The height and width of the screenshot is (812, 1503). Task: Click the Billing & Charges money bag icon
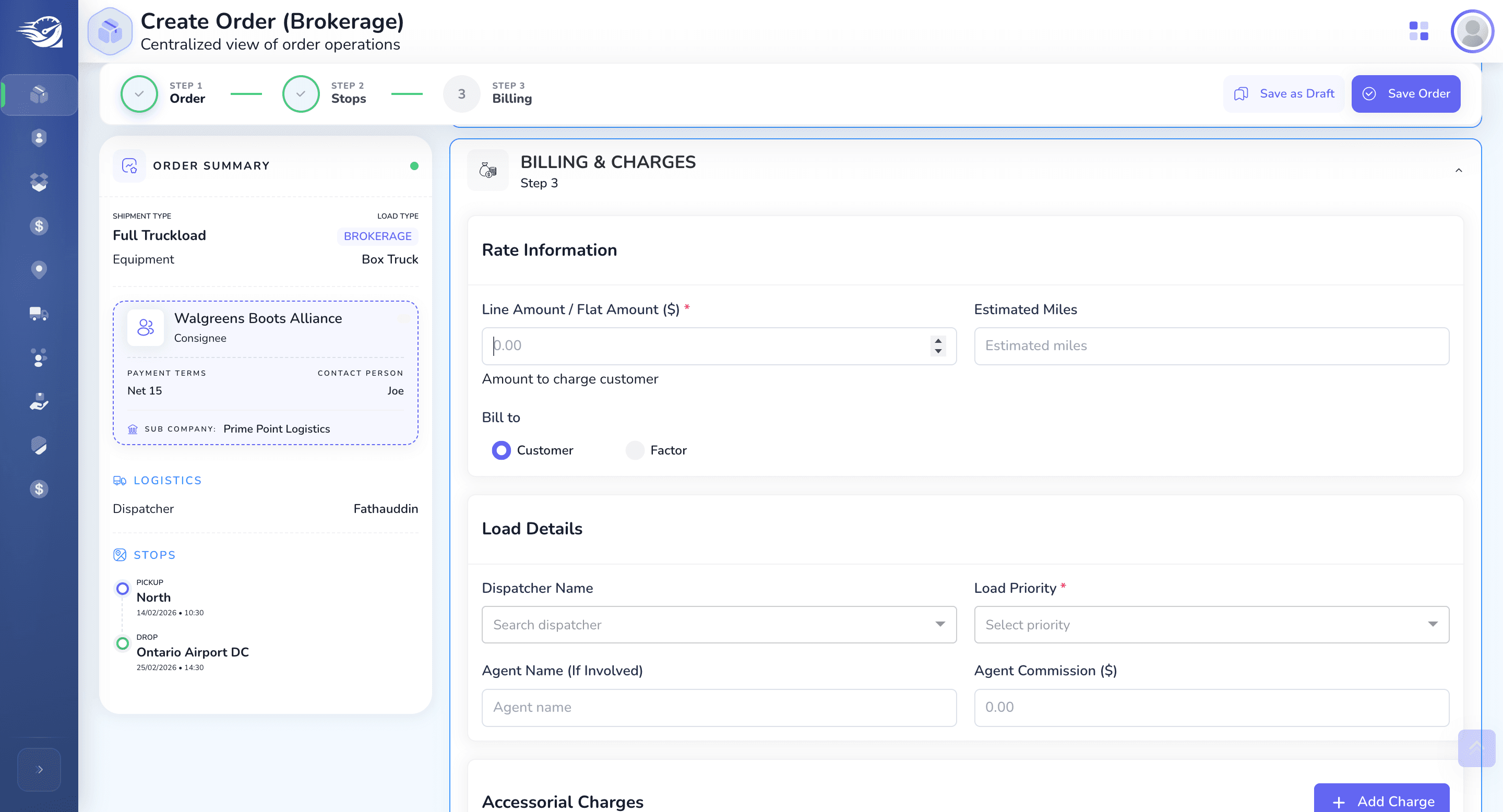coord(488,170)
